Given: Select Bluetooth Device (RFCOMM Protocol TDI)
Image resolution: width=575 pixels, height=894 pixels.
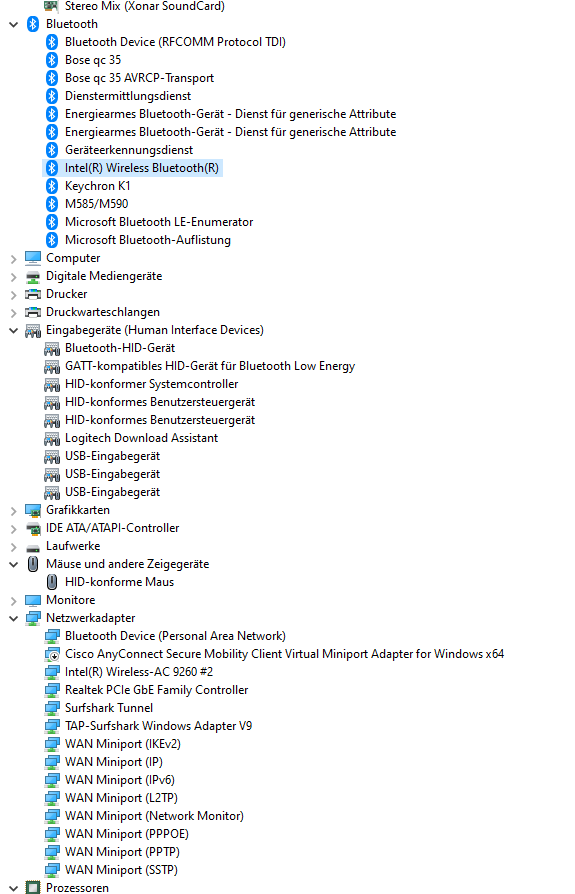Looking at the screenshot, I should click(175, 42).
